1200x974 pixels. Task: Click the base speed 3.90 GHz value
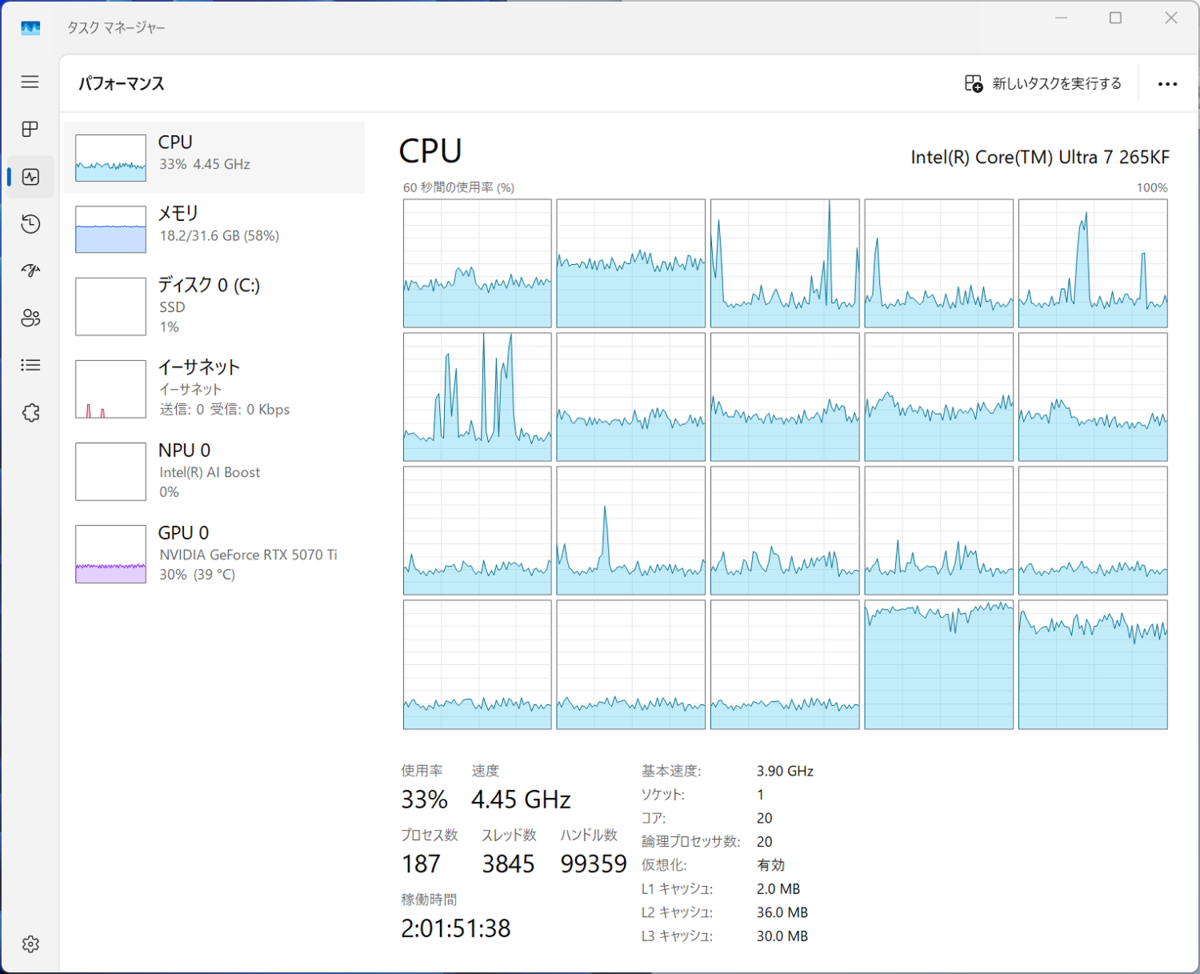pyautogui.click(x=786, y=771)
